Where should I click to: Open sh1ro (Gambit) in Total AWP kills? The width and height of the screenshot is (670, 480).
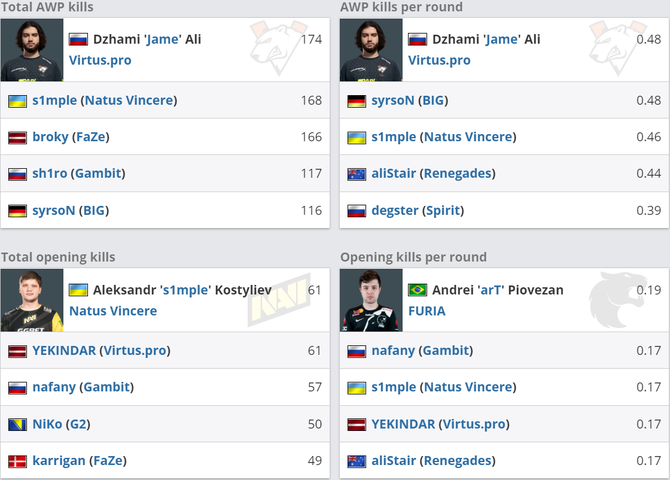tap(79, 174)
